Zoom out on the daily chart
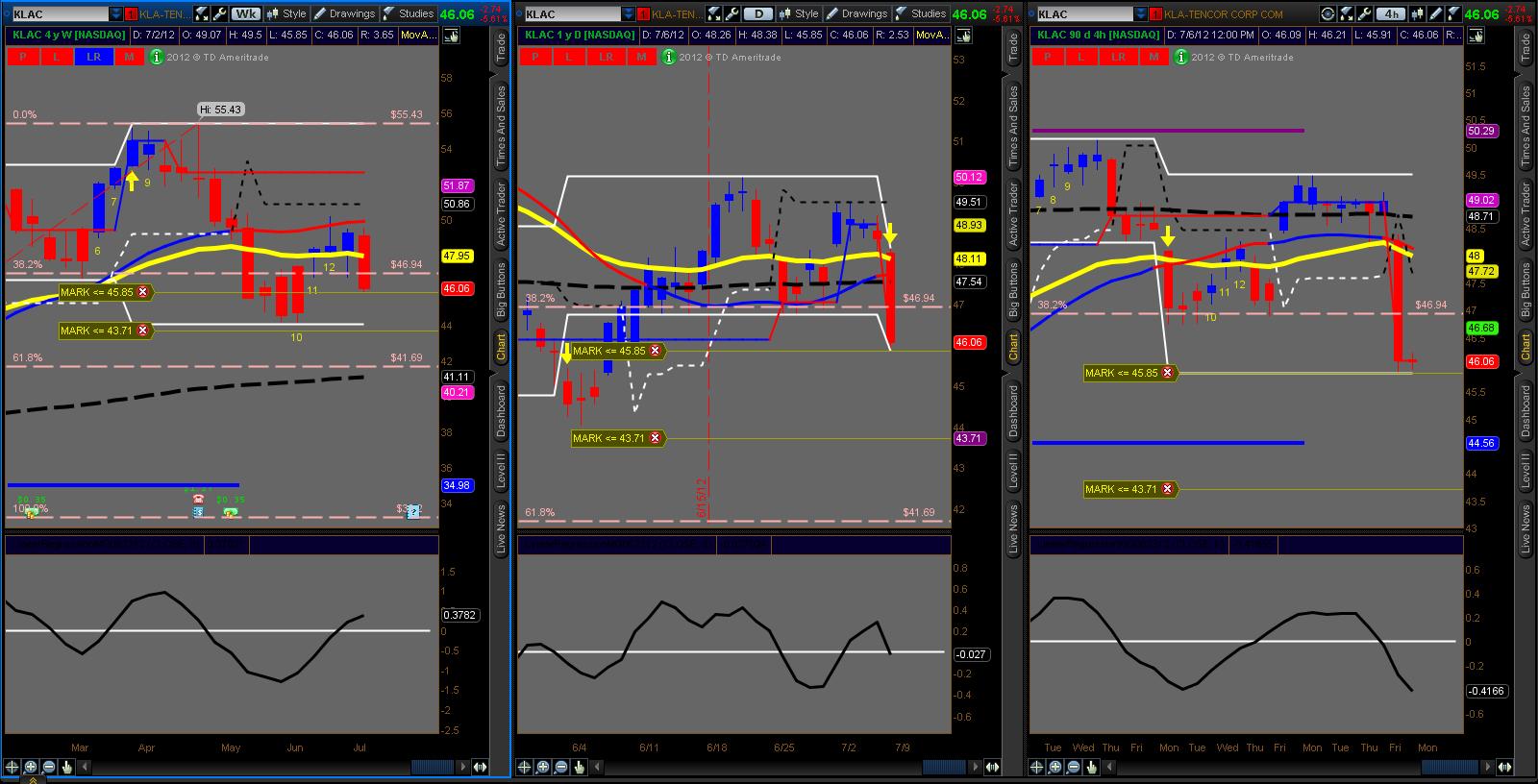This screenshot has height=784, width=1538. [x=561, y=767]
